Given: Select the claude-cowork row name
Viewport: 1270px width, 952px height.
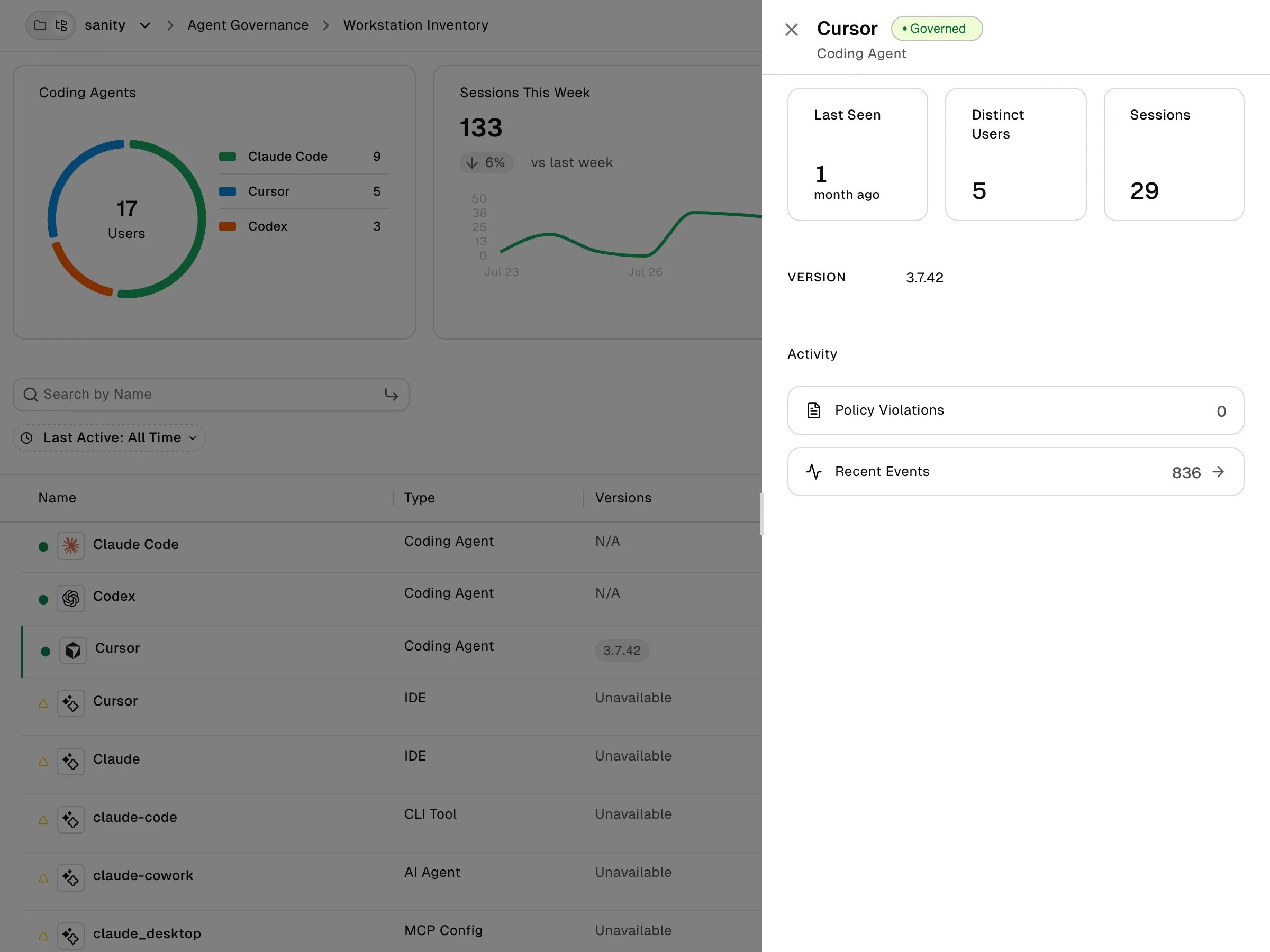Looking at the screenshot, I should click(143, 875).
